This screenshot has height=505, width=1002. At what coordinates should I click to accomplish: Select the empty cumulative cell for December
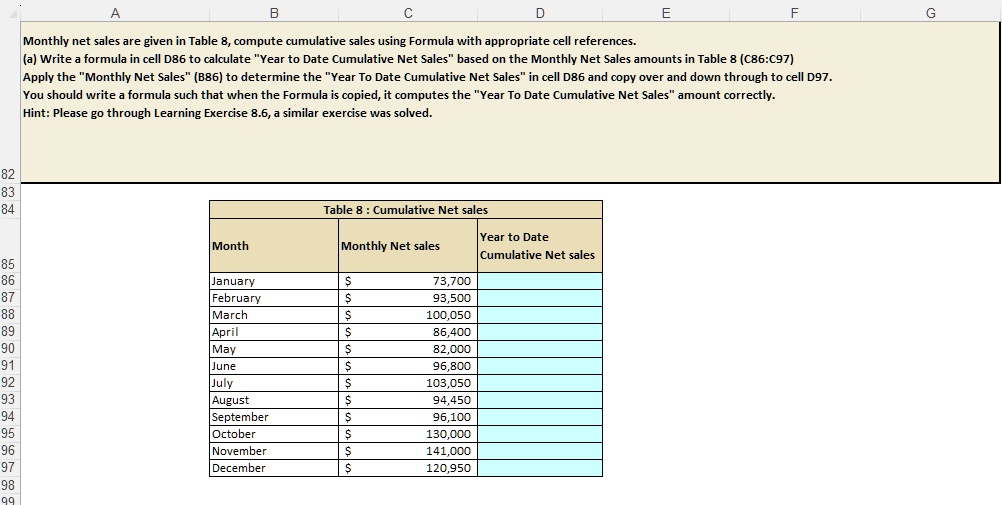[540, 467]
